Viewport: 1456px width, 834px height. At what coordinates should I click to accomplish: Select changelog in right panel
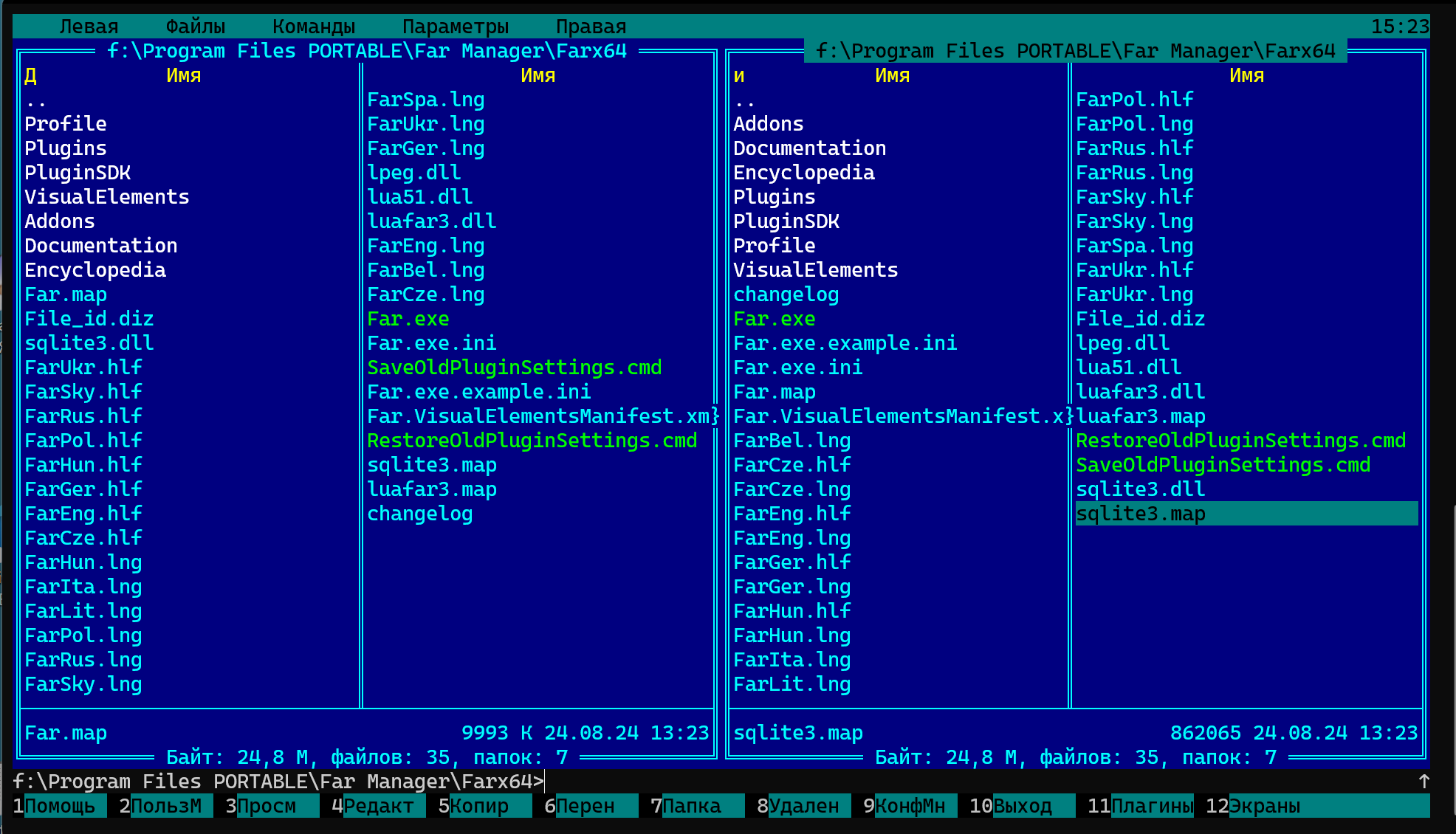pos(786,294)
